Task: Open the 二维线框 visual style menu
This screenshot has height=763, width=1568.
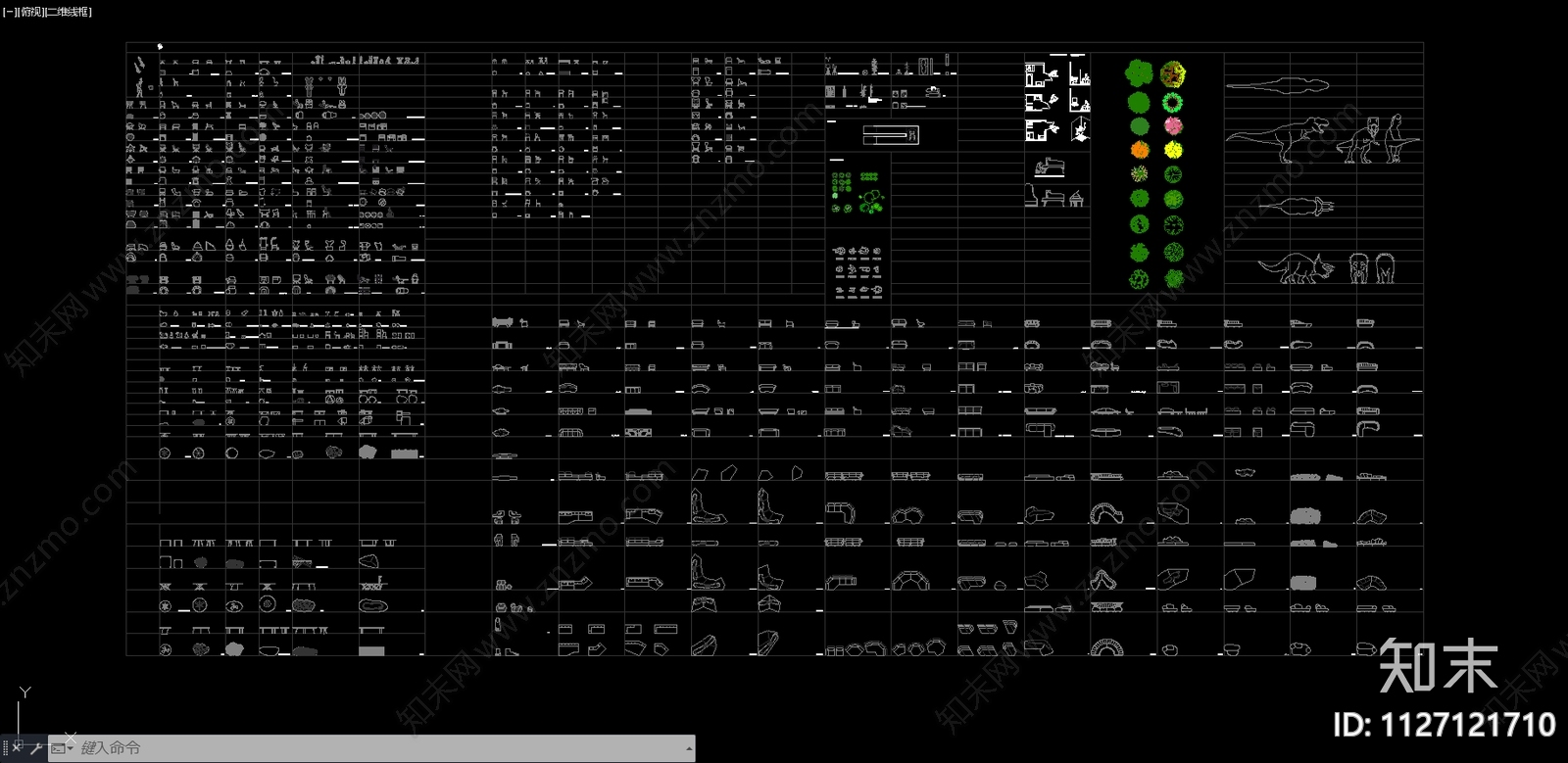Action: pos(69,12)
